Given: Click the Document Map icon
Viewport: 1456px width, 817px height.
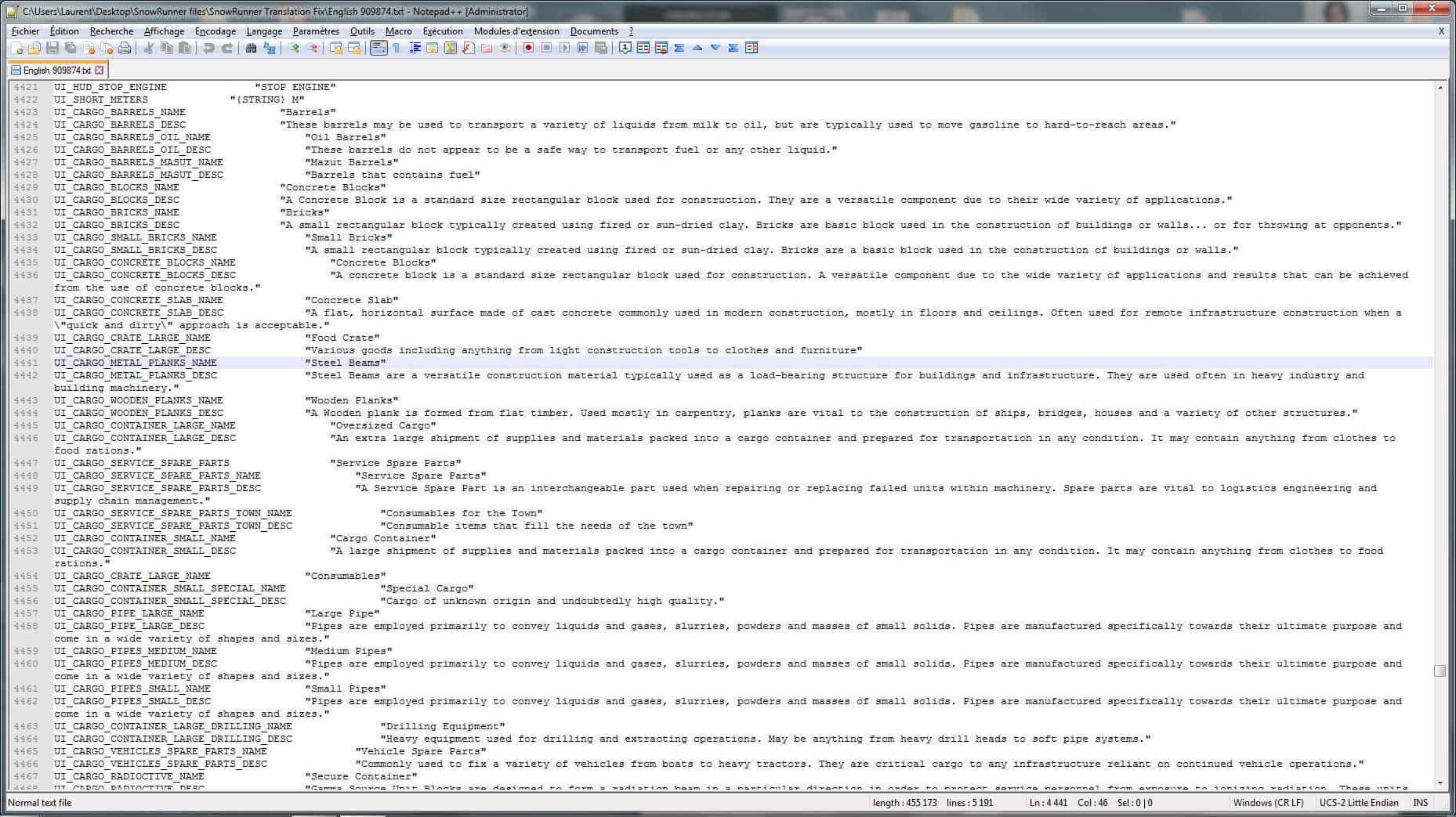Looking at the screenshot, I should [450, 49].
